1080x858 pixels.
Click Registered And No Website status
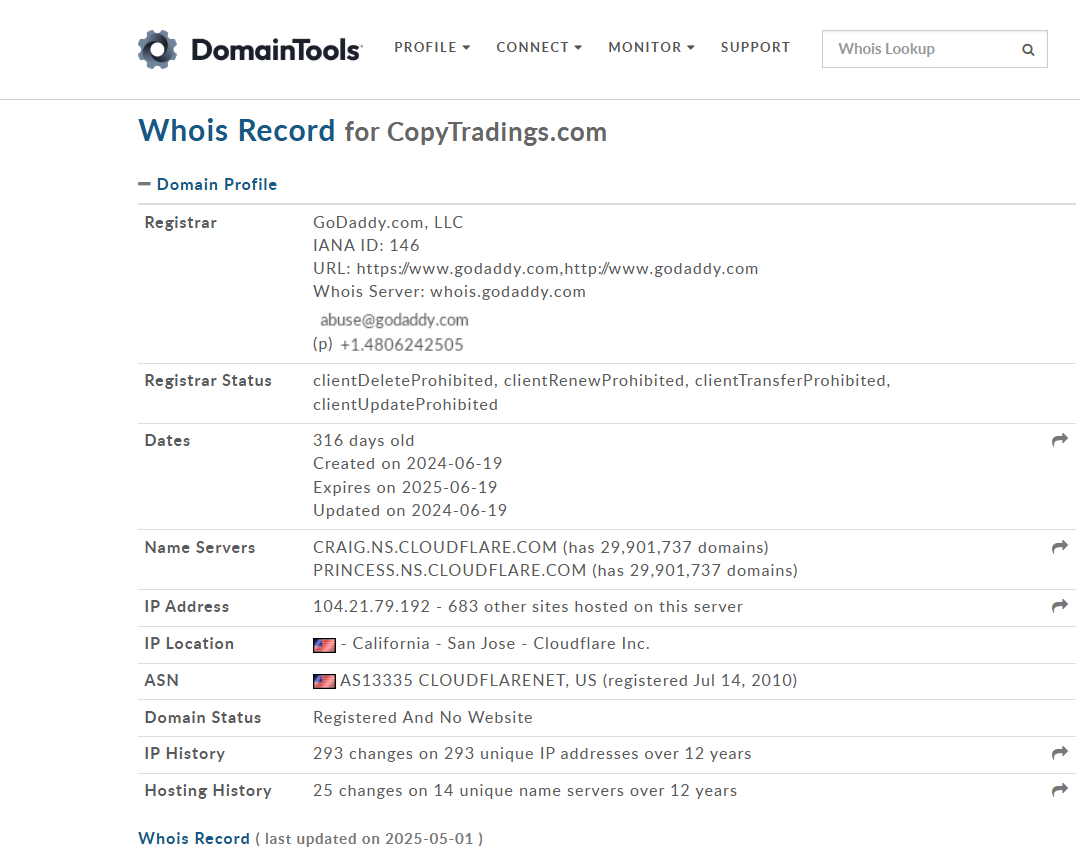[423, 718]
